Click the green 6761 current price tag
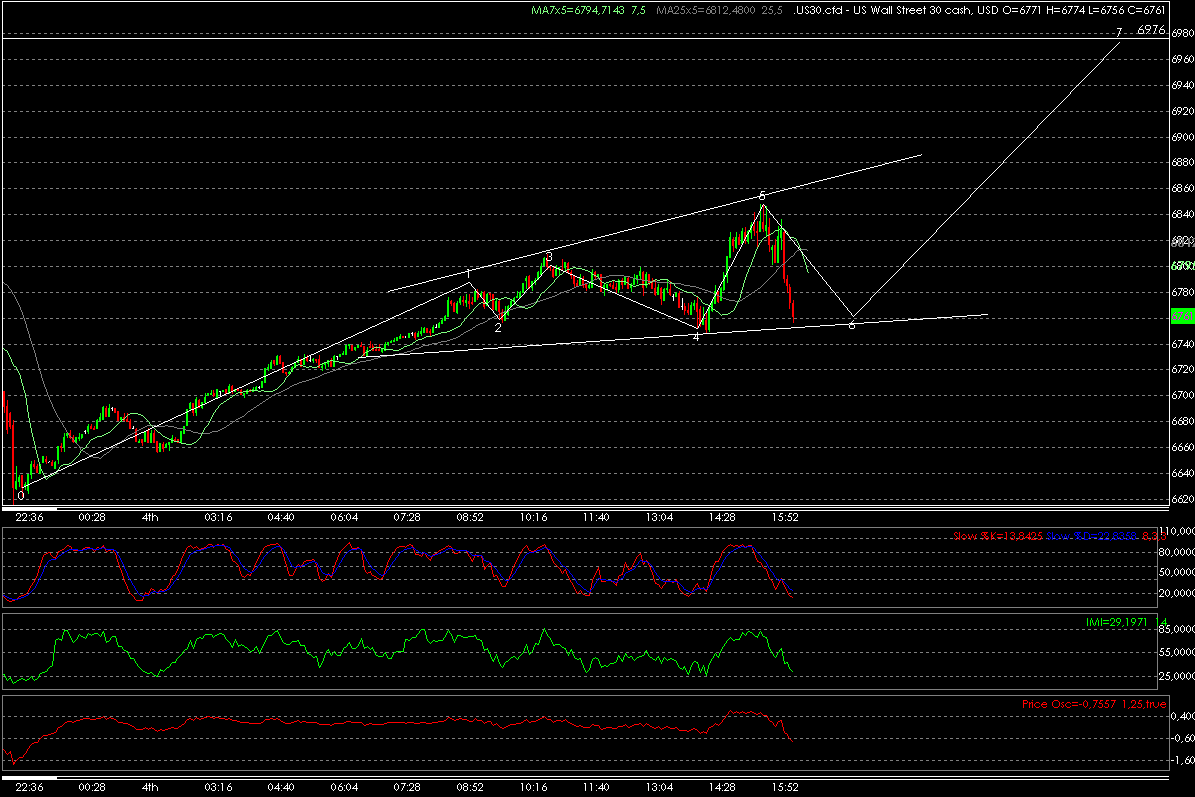The width and height of the screenshot is (1195, 797). coord(1182,315)
